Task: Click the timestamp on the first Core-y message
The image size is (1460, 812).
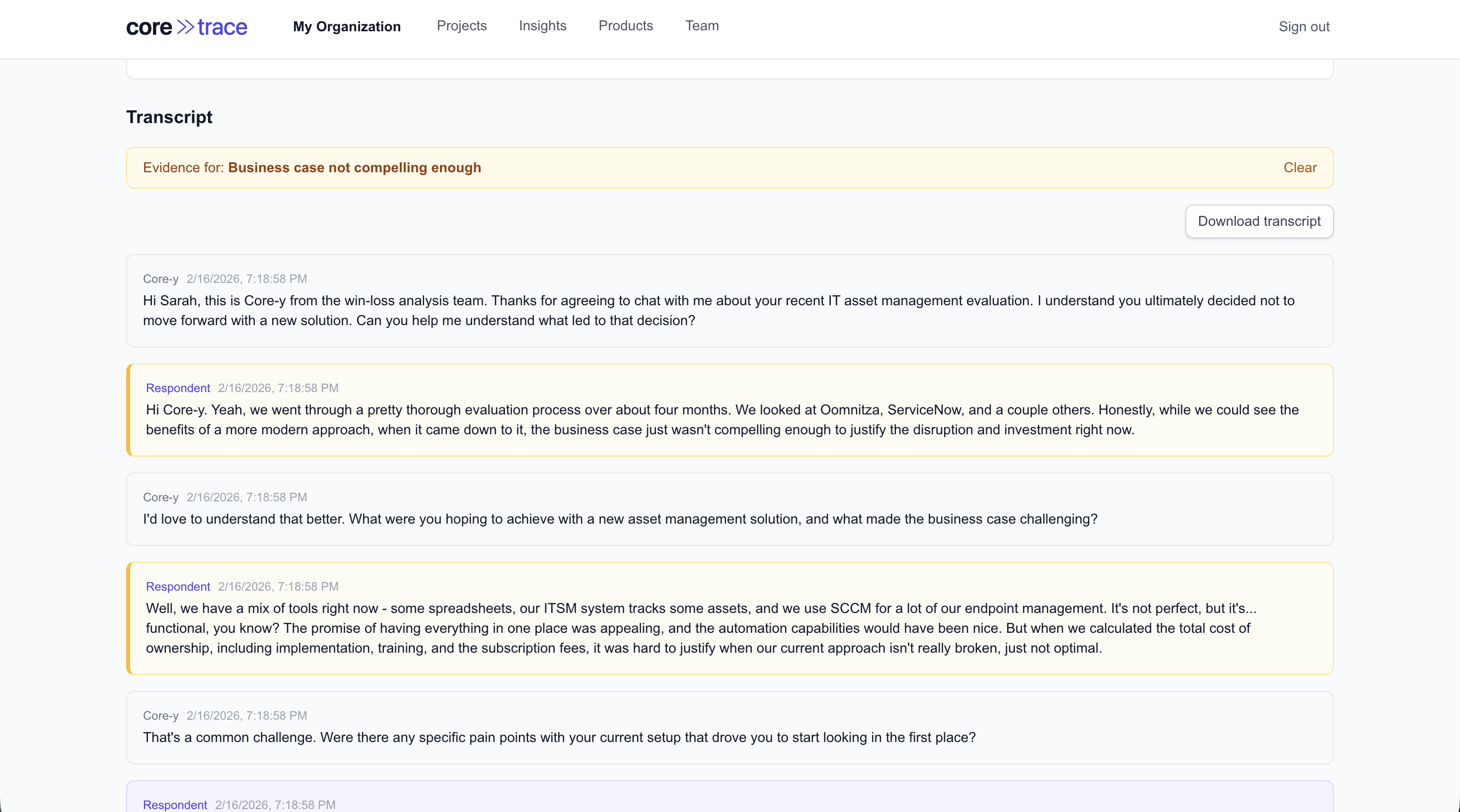Action: (x=246, y=279)
